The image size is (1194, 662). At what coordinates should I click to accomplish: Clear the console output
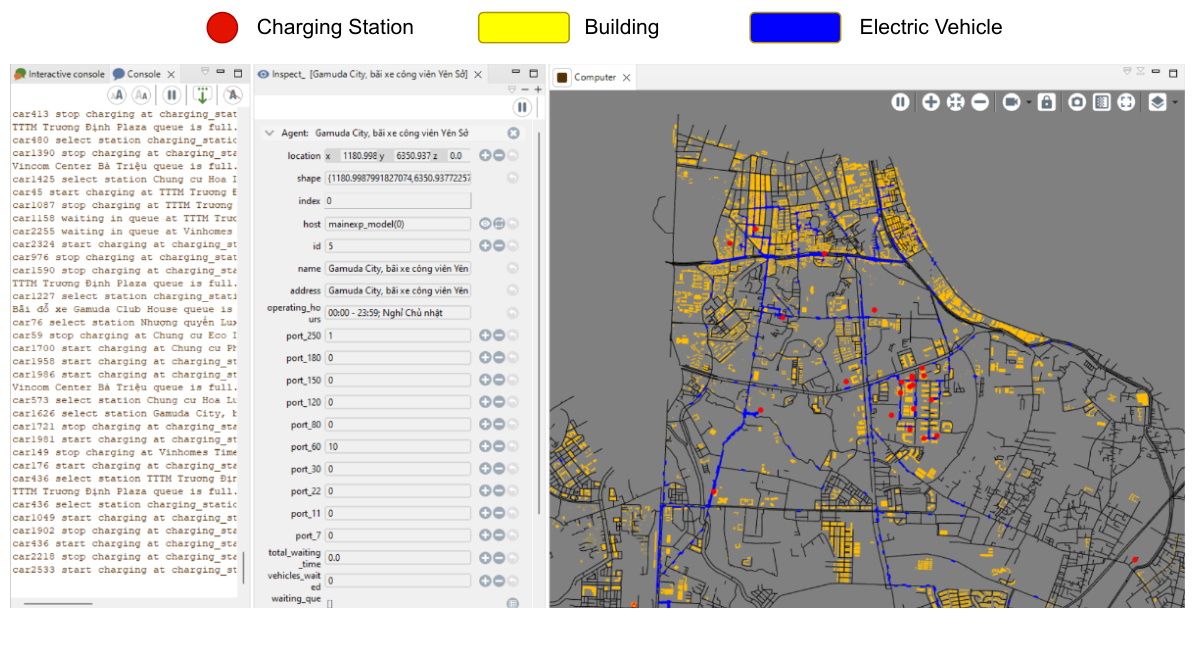pos(233,95)
